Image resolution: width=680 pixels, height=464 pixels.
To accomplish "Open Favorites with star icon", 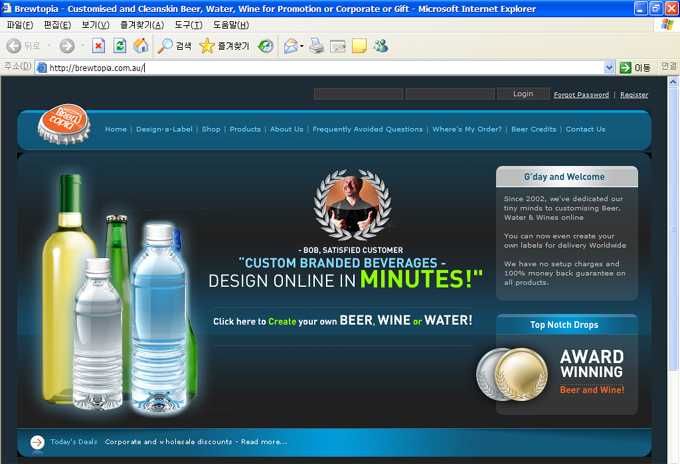I will (224, 46).
